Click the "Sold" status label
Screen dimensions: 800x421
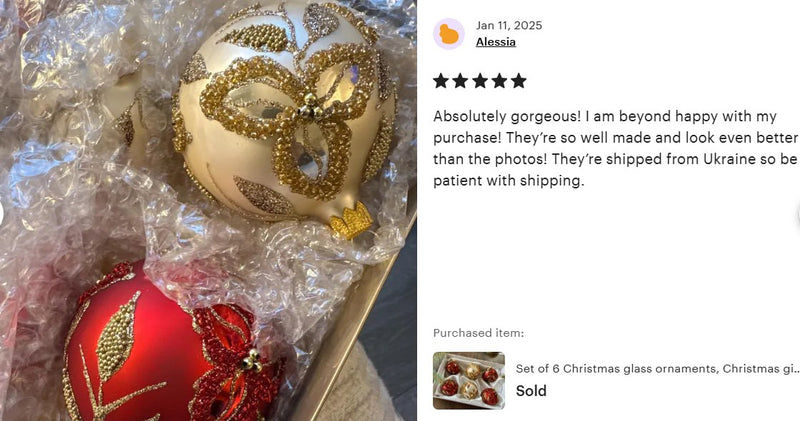pos(531,391)
